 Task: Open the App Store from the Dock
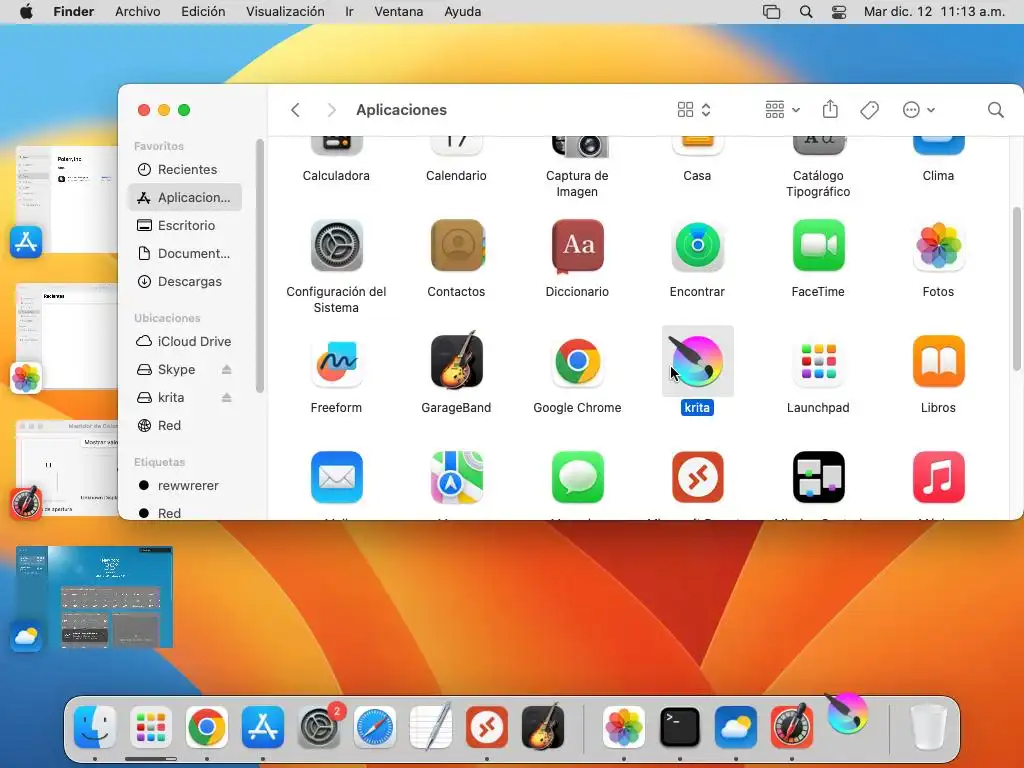[263, 727]
